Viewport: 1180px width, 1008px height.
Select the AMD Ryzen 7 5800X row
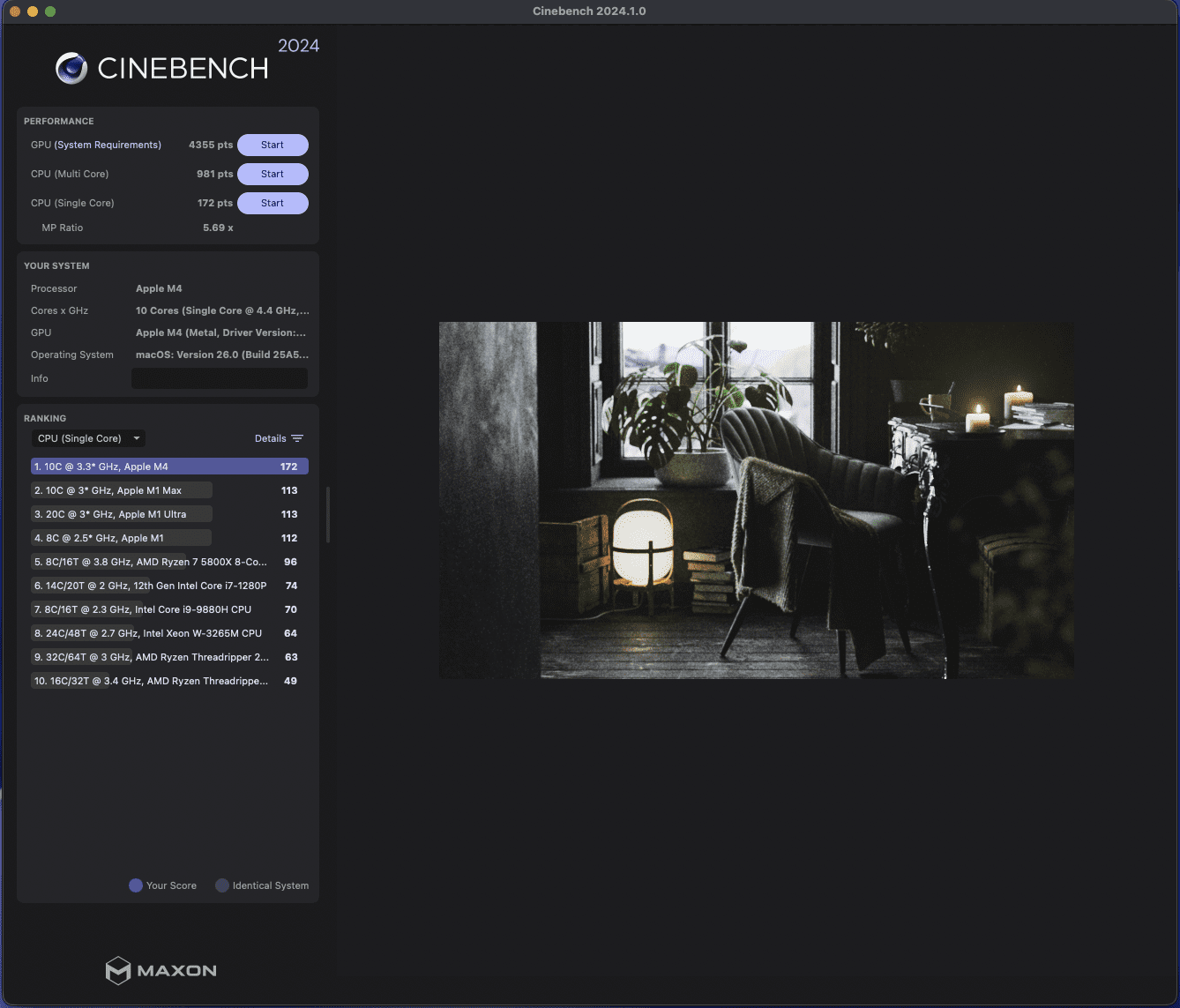[169, 562]
